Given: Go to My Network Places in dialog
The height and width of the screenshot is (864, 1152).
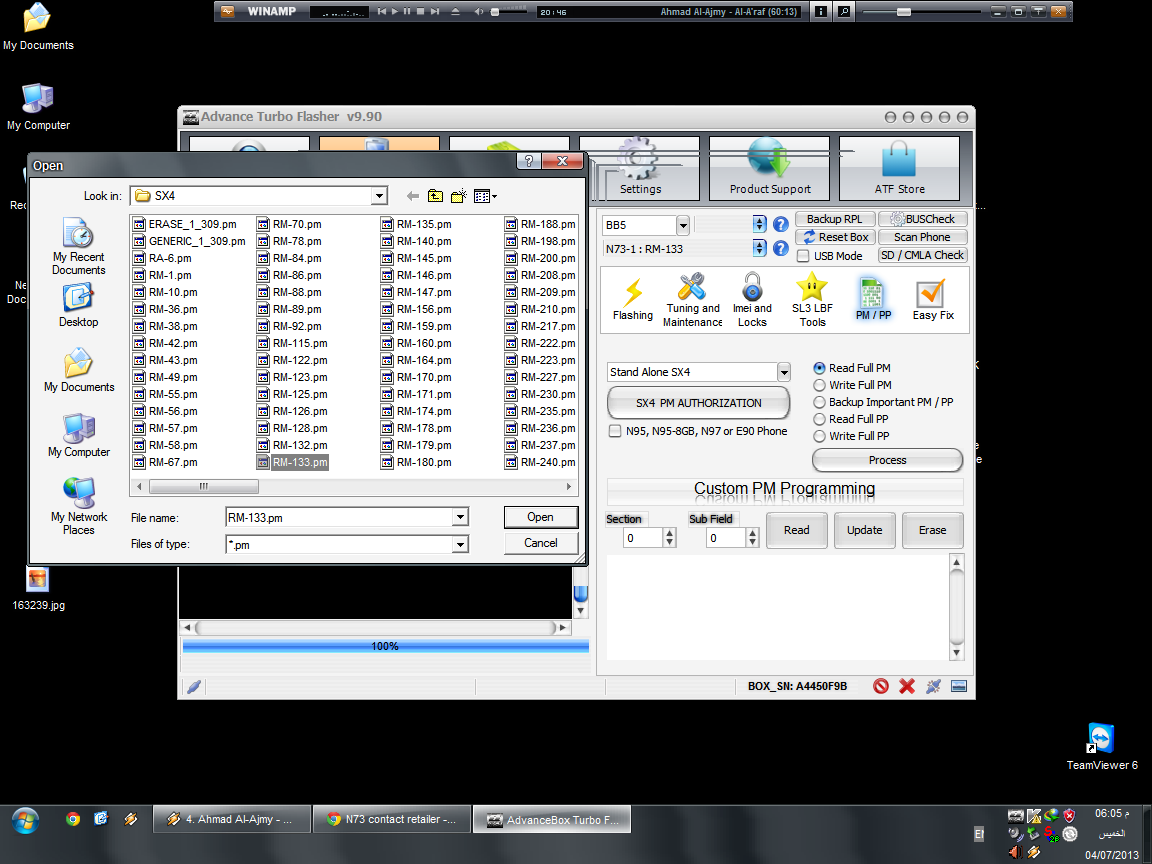Looking at the screenshot, I should pyautogui.click(x=79, y=507).
